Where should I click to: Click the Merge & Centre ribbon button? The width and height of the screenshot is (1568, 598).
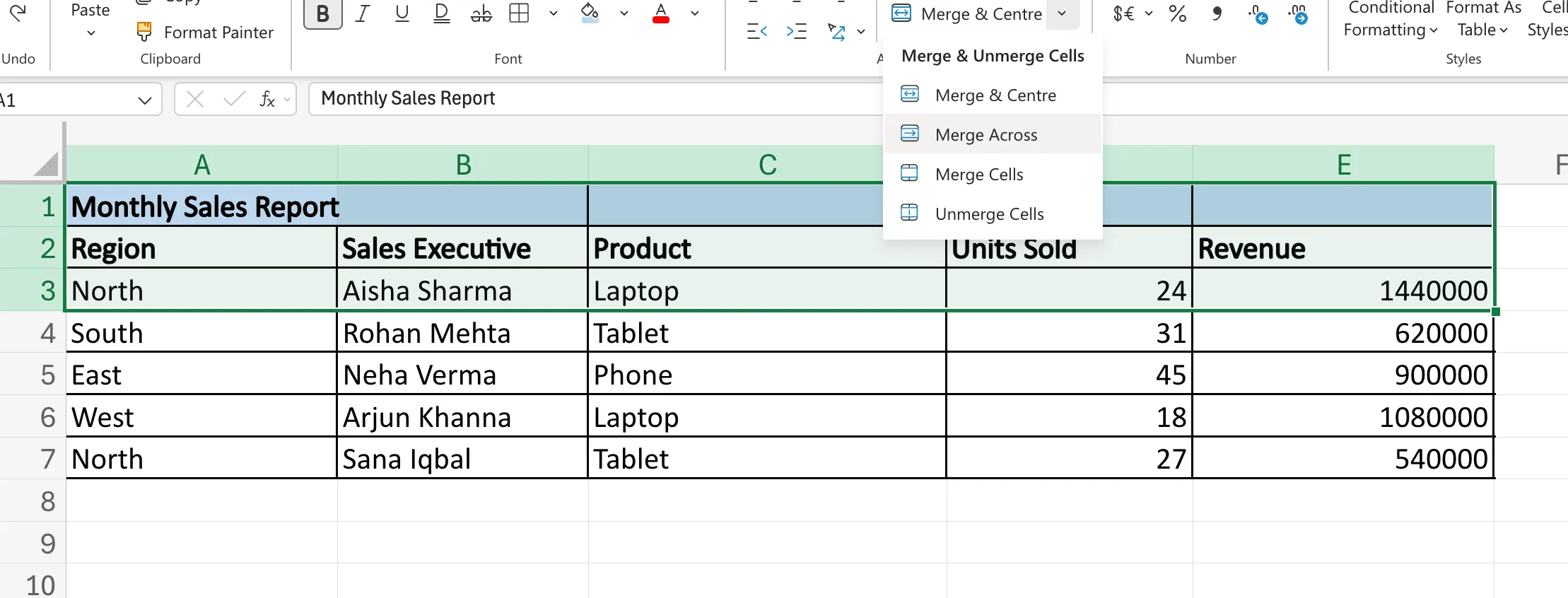(967, 13)
